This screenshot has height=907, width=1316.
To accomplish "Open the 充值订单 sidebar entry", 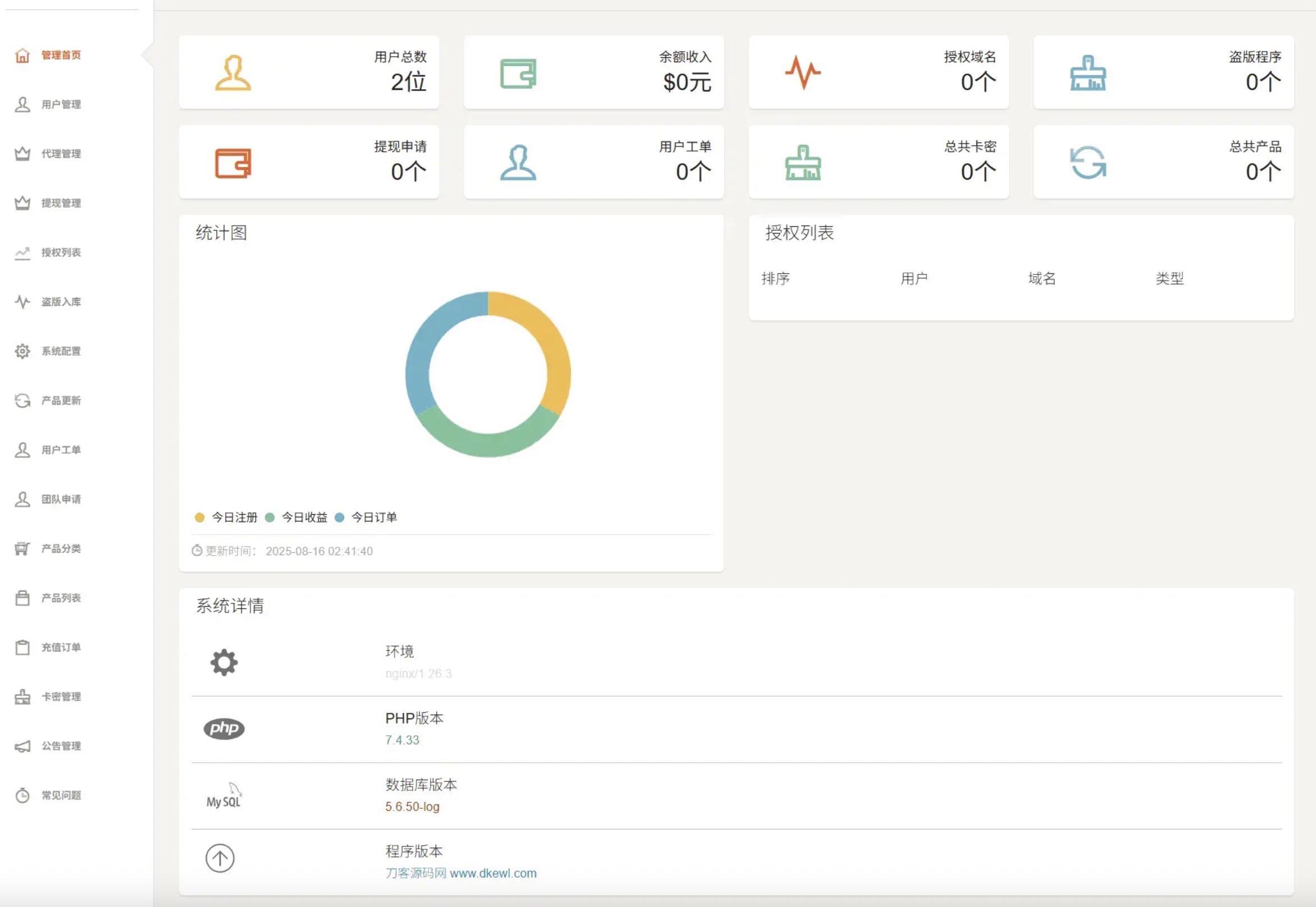I will click(x=61, y=647).
